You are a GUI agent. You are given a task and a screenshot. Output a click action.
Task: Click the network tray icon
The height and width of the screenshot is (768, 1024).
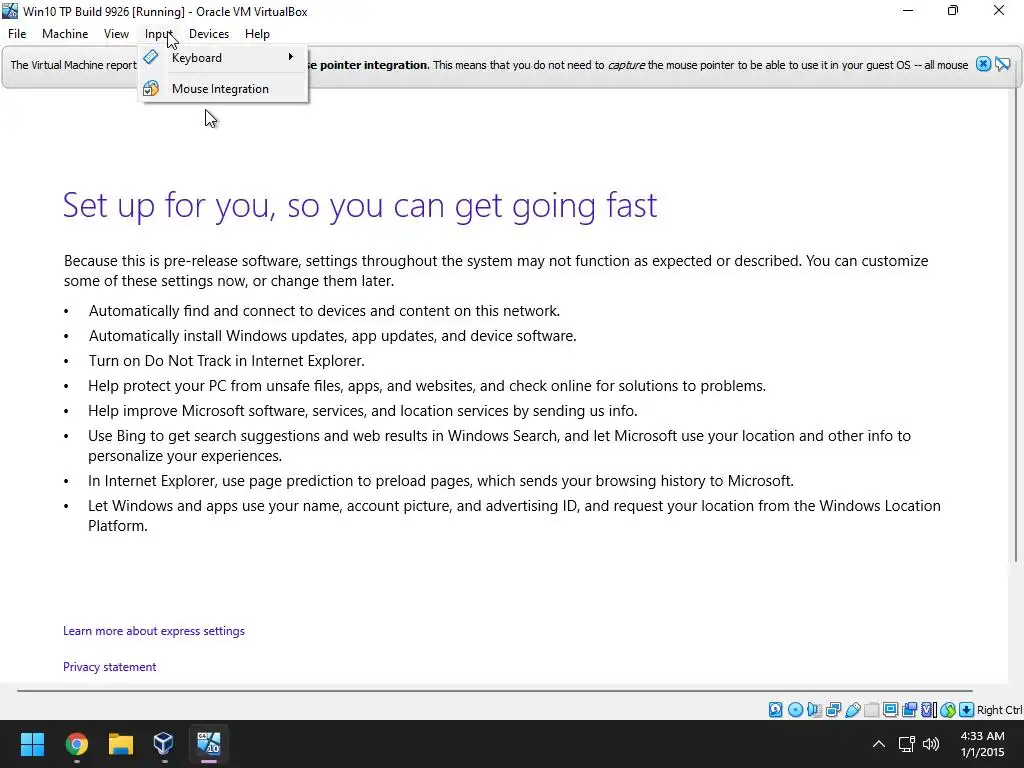point(906,744)
